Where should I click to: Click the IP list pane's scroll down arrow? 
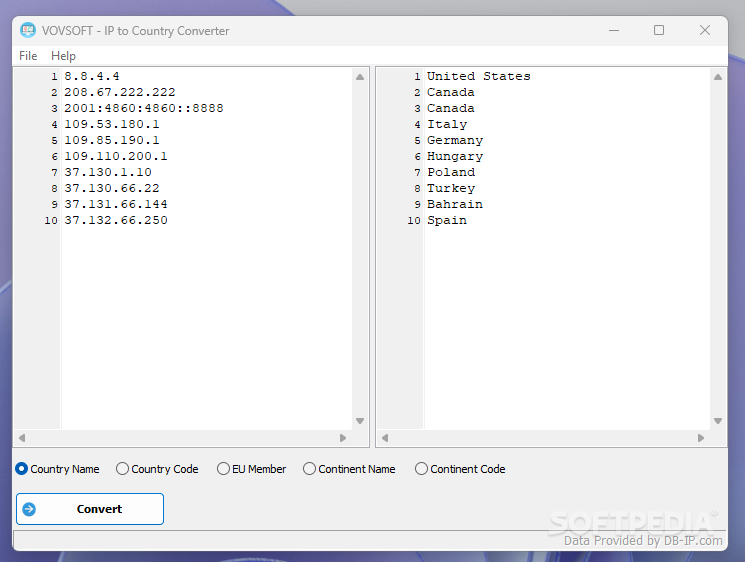pyautogui.click(x=360, y=421)
